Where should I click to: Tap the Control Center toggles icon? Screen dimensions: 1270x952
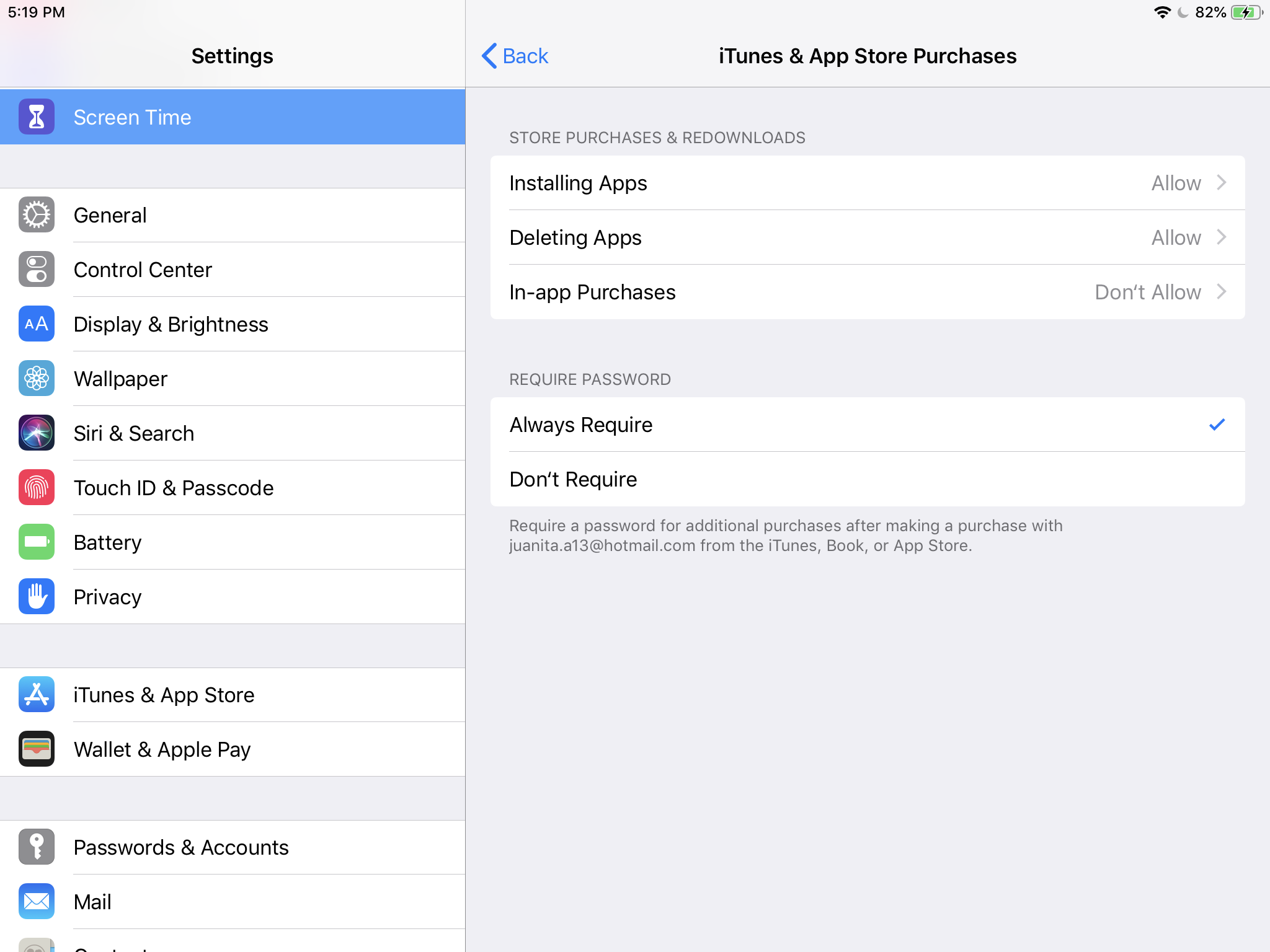click(37, 270)
